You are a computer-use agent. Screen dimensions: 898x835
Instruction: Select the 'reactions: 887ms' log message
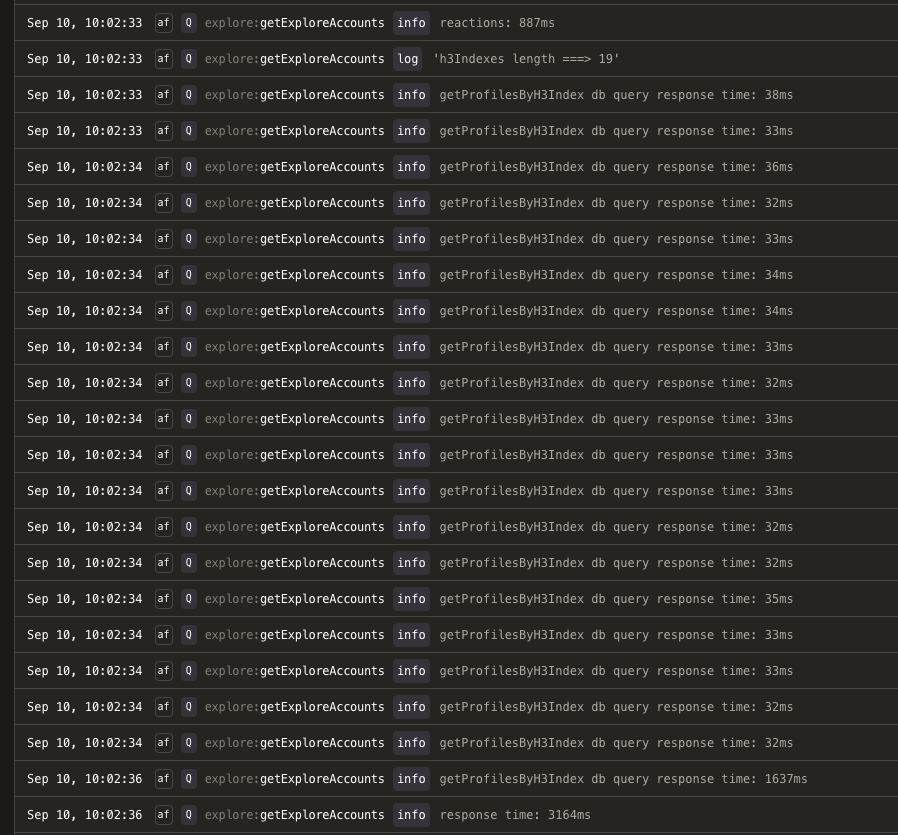pos(497,23)
